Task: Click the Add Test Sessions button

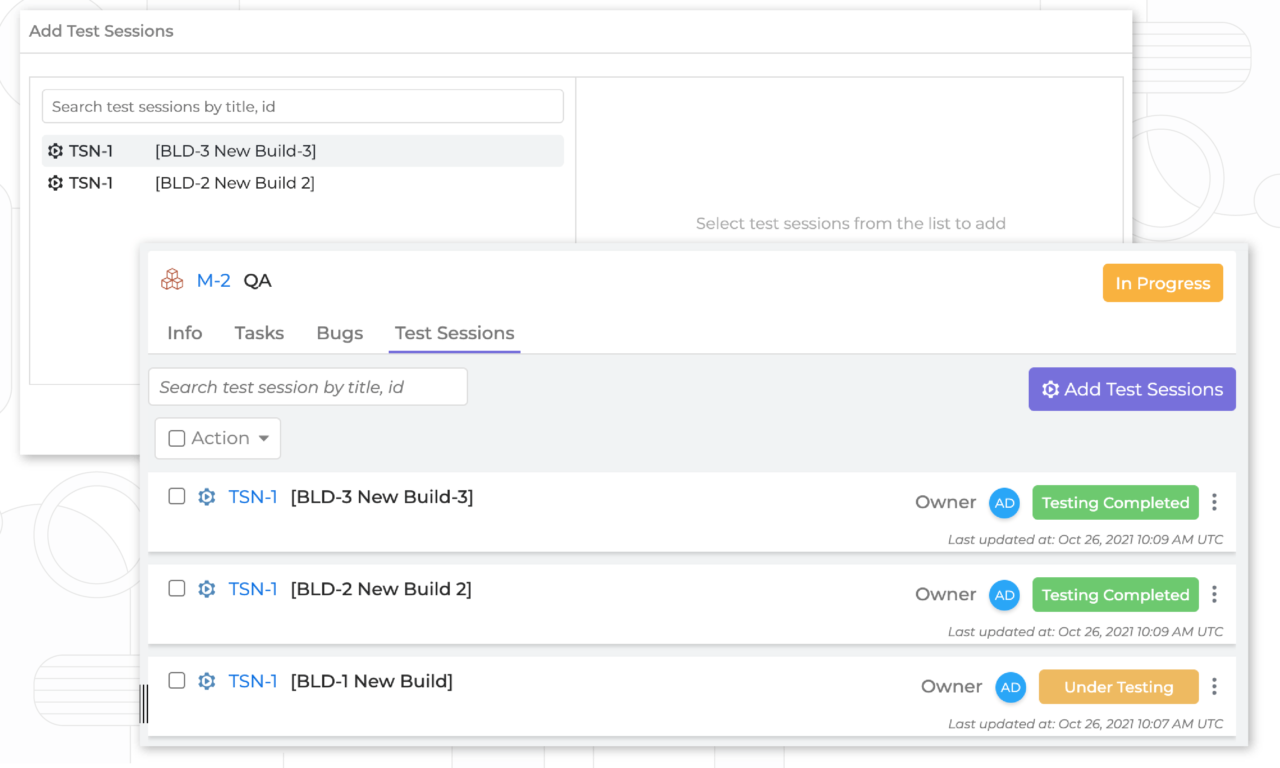Action: click(1132, 389)
